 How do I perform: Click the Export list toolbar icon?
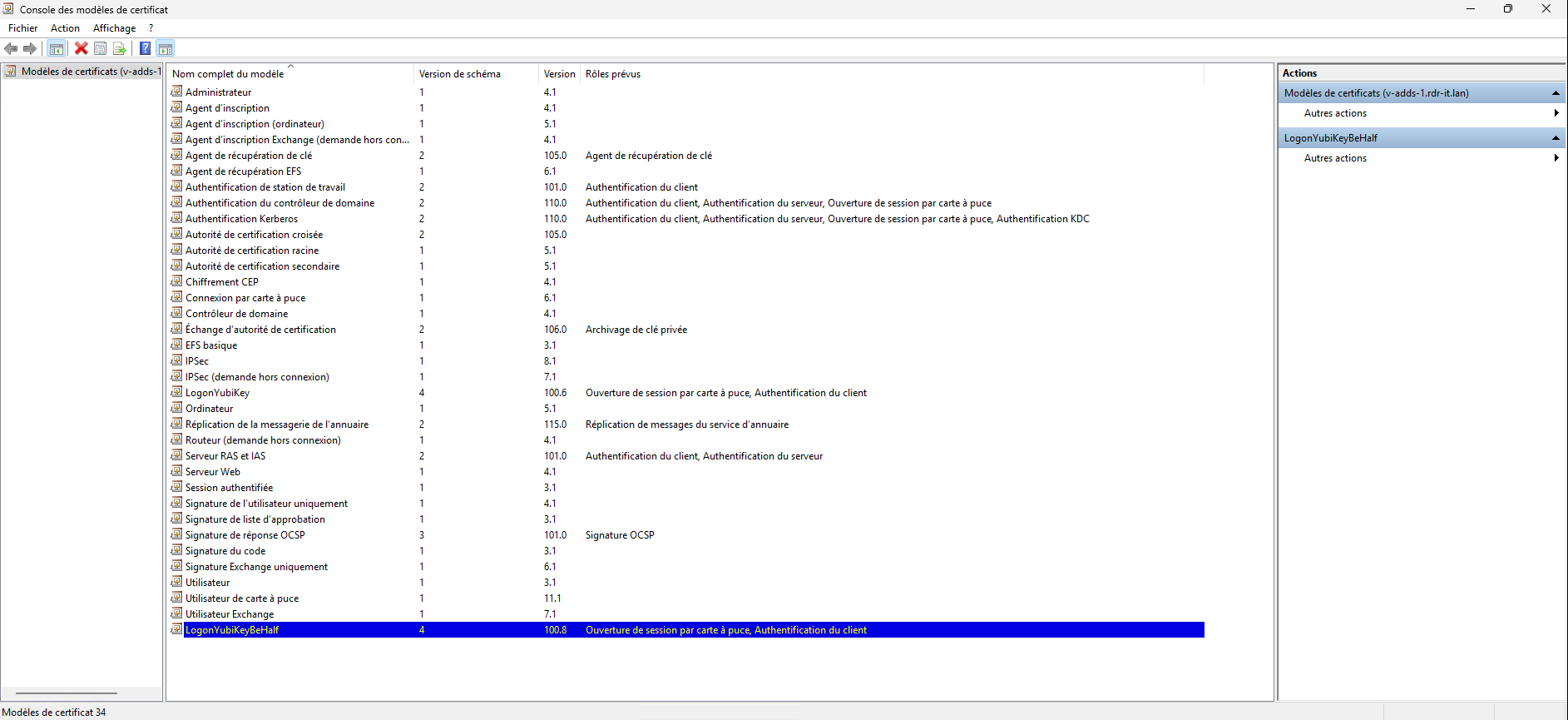click(120, 48)
